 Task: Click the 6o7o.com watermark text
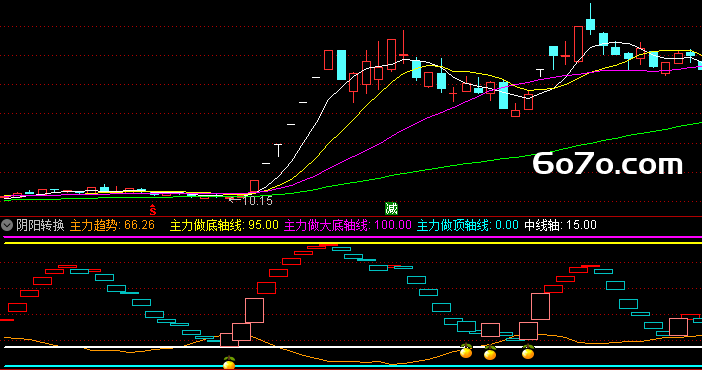[608, 163]
